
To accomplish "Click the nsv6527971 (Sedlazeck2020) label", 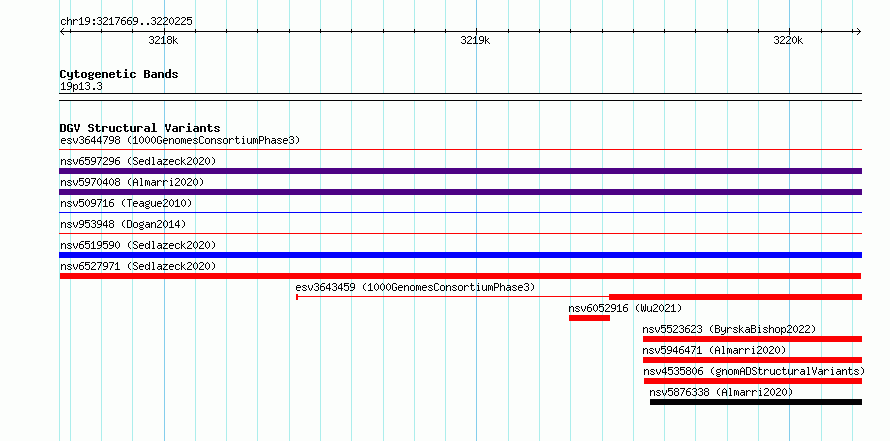I will pyautogui.click(x=138, y=266).
